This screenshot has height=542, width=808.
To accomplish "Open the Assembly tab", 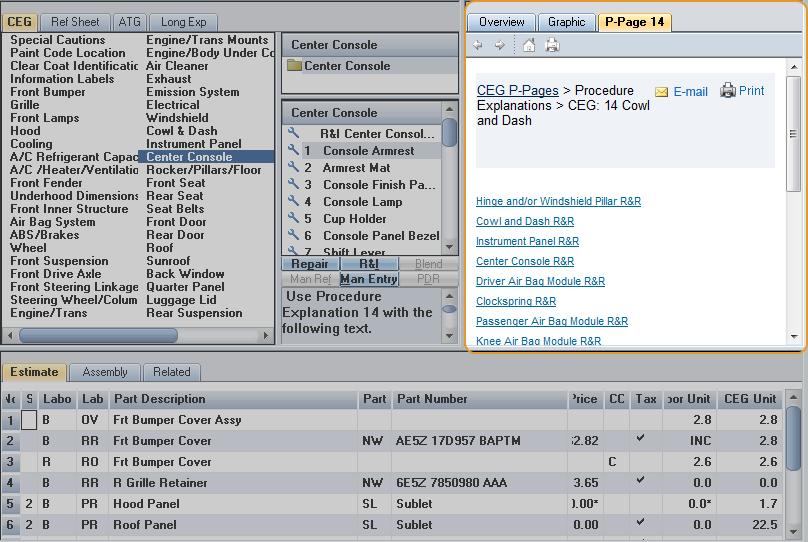I will coord(105,372).
